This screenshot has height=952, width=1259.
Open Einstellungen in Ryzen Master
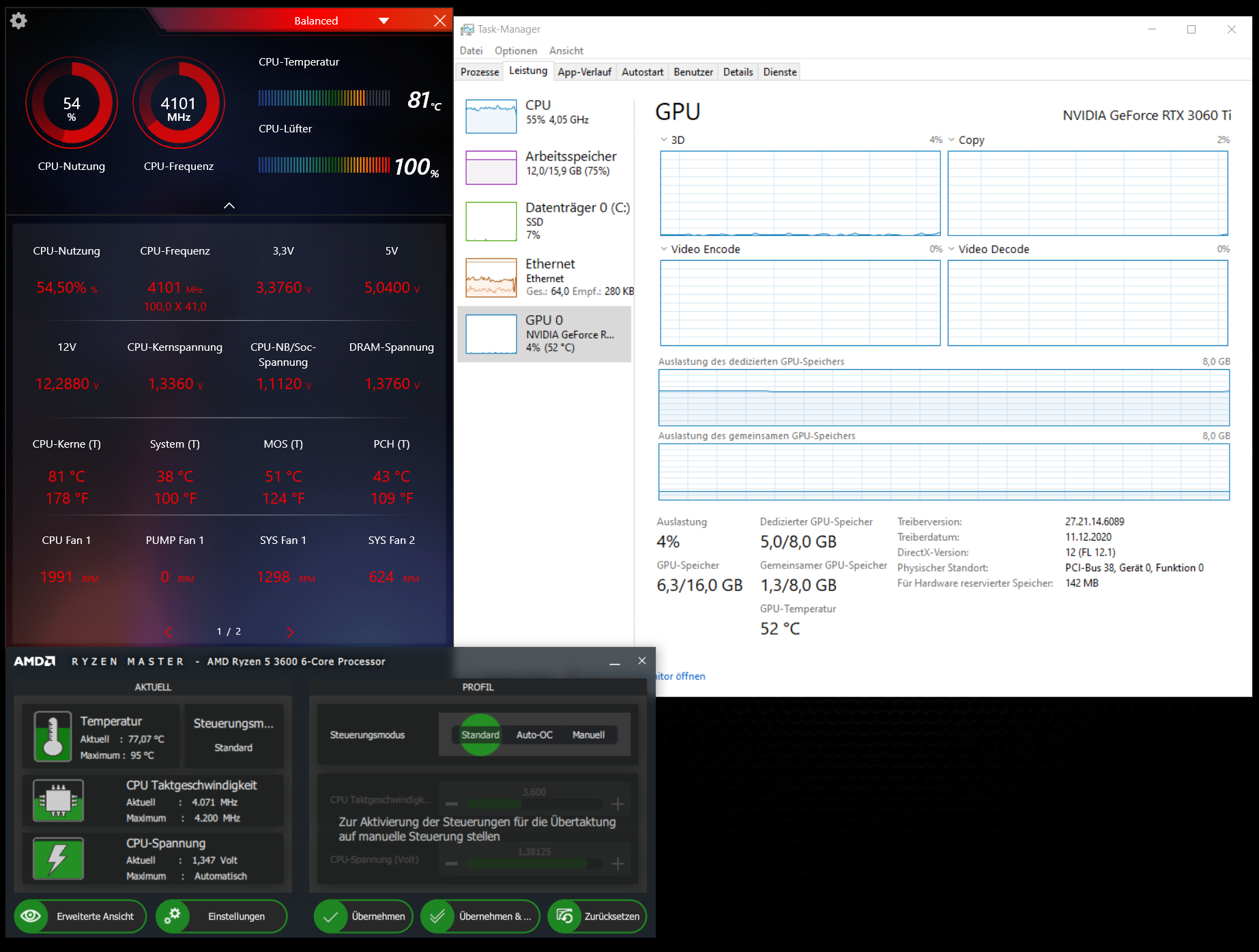click(221, 917)
